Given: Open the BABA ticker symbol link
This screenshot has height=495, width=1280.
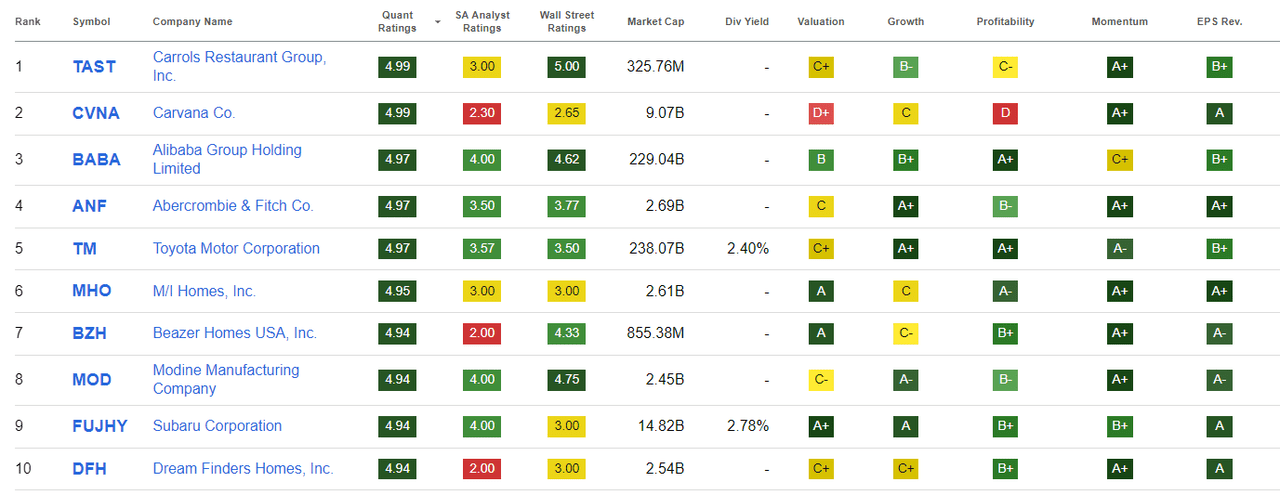Looking at the screenshot, I should point(96,159).
